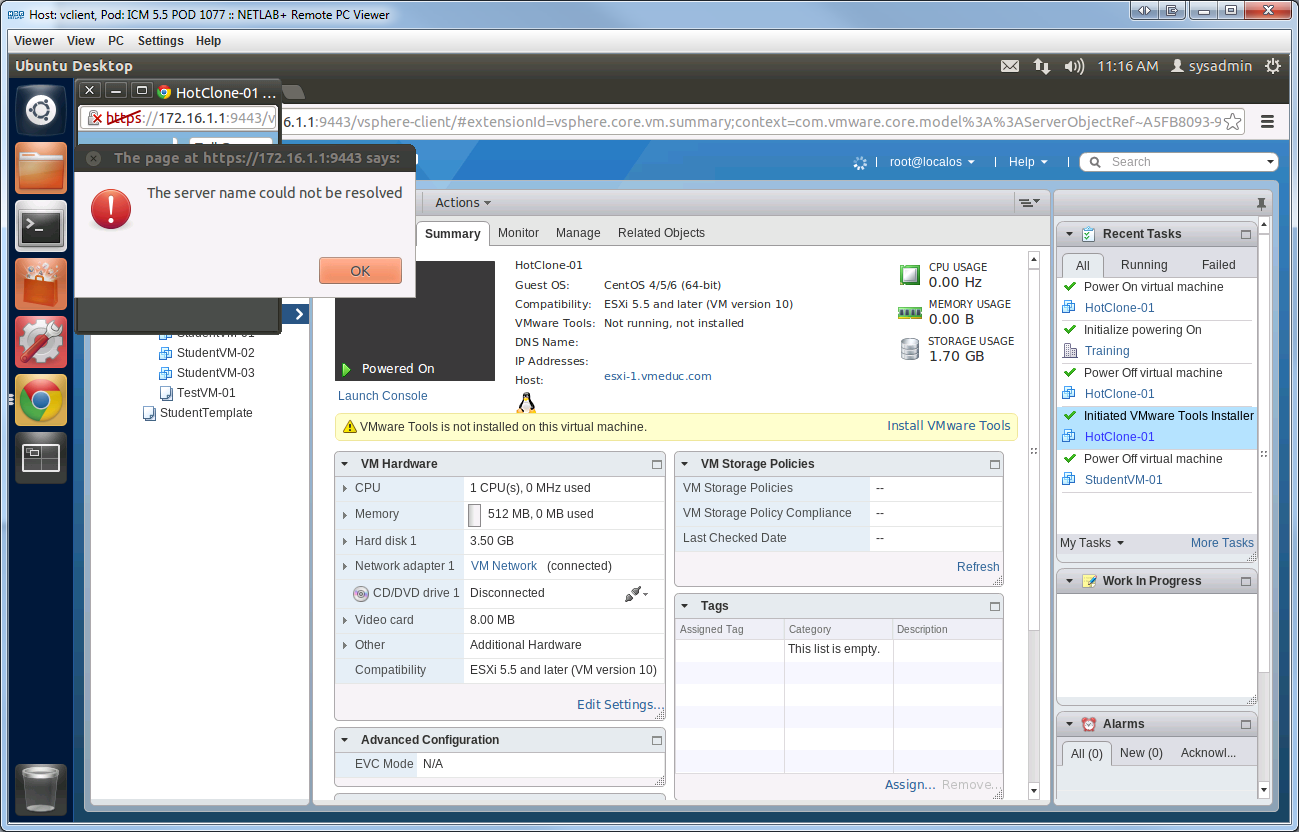Maximize the Work In Progress panel
This screenshot has height=832, width=1299.
coord(1246,581)
